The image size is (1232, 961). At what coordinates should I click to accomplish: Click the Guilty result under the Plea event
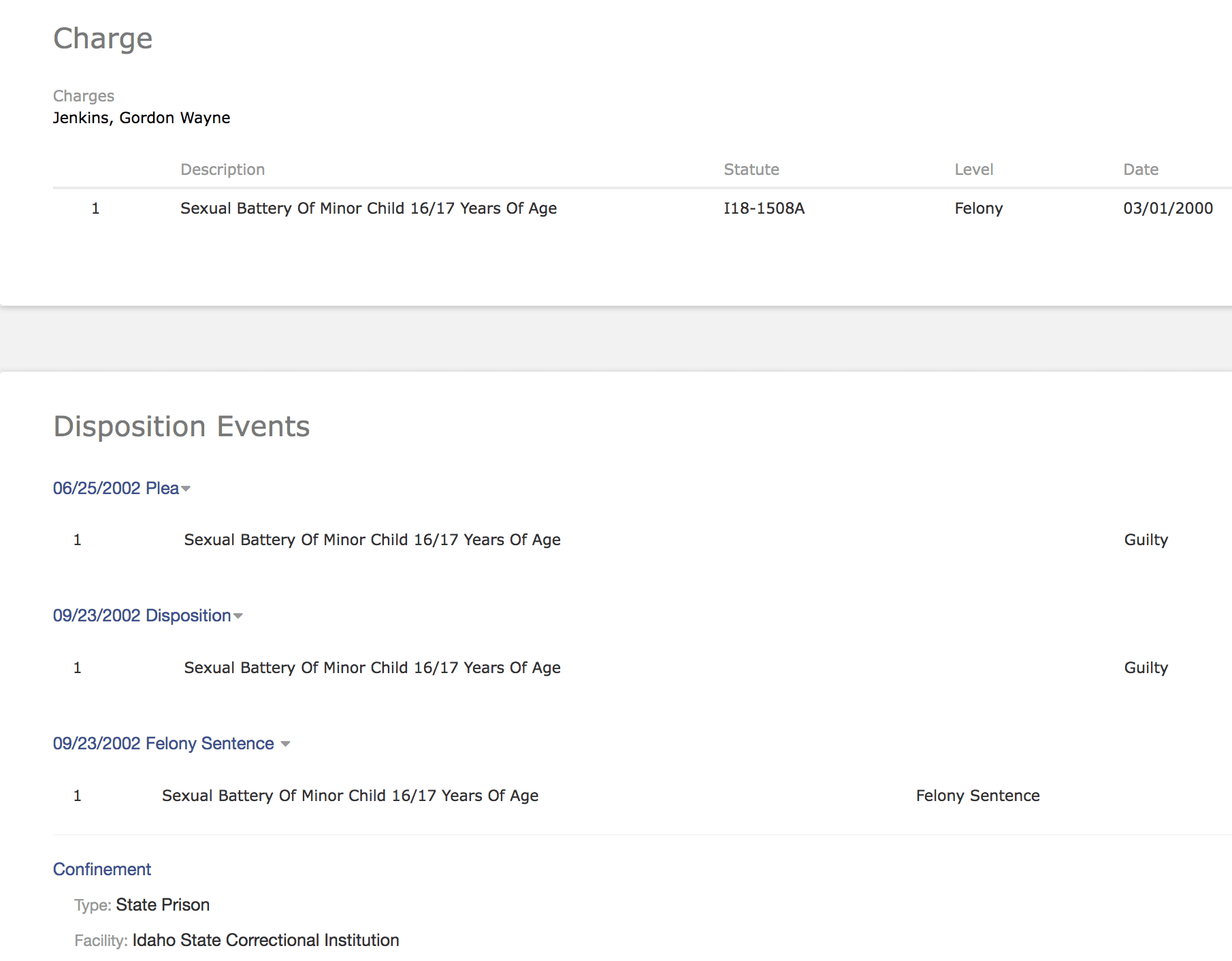click(1146, 540)
